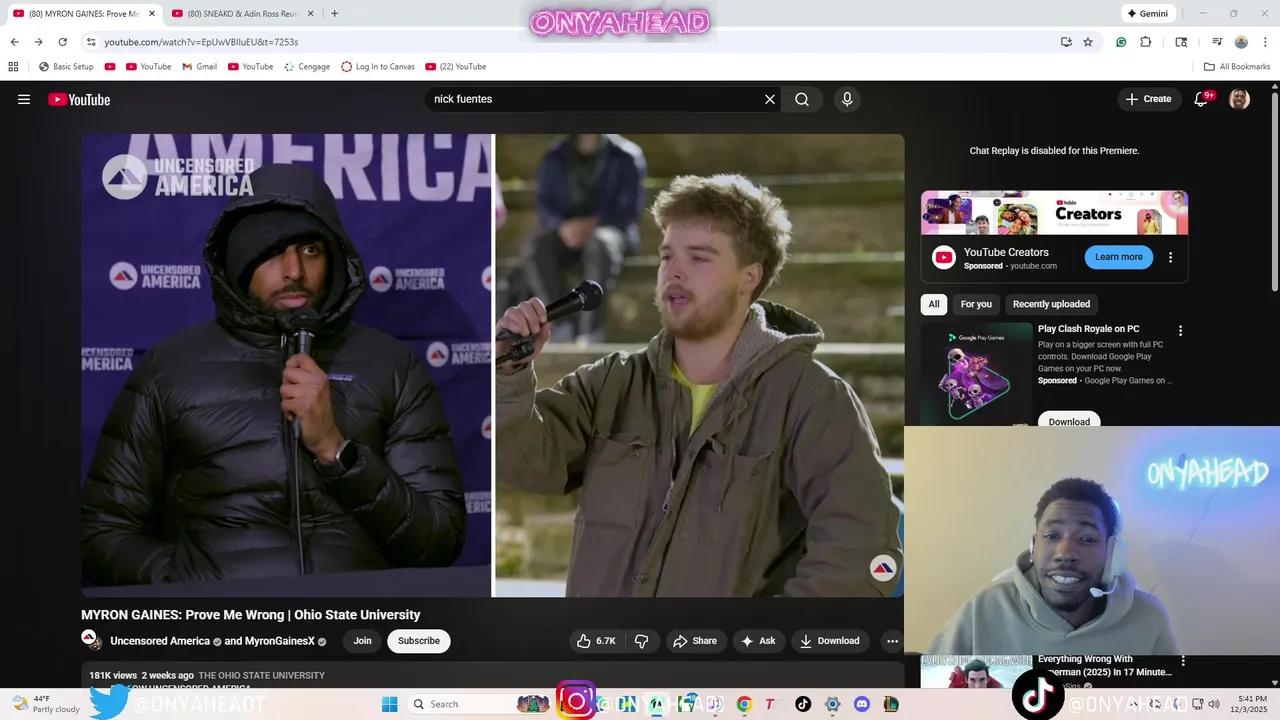Install app icon in address bar
This screenshot has width=1280, height=720.
[x=1066, y=42]
